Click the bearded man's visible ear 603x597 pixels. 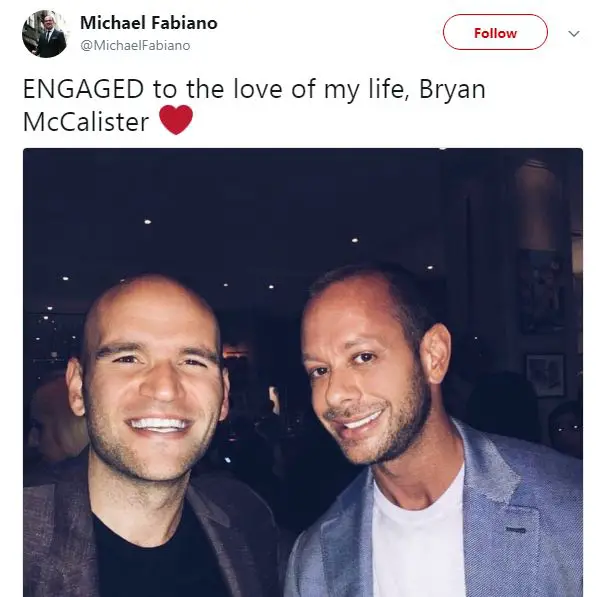436,353
